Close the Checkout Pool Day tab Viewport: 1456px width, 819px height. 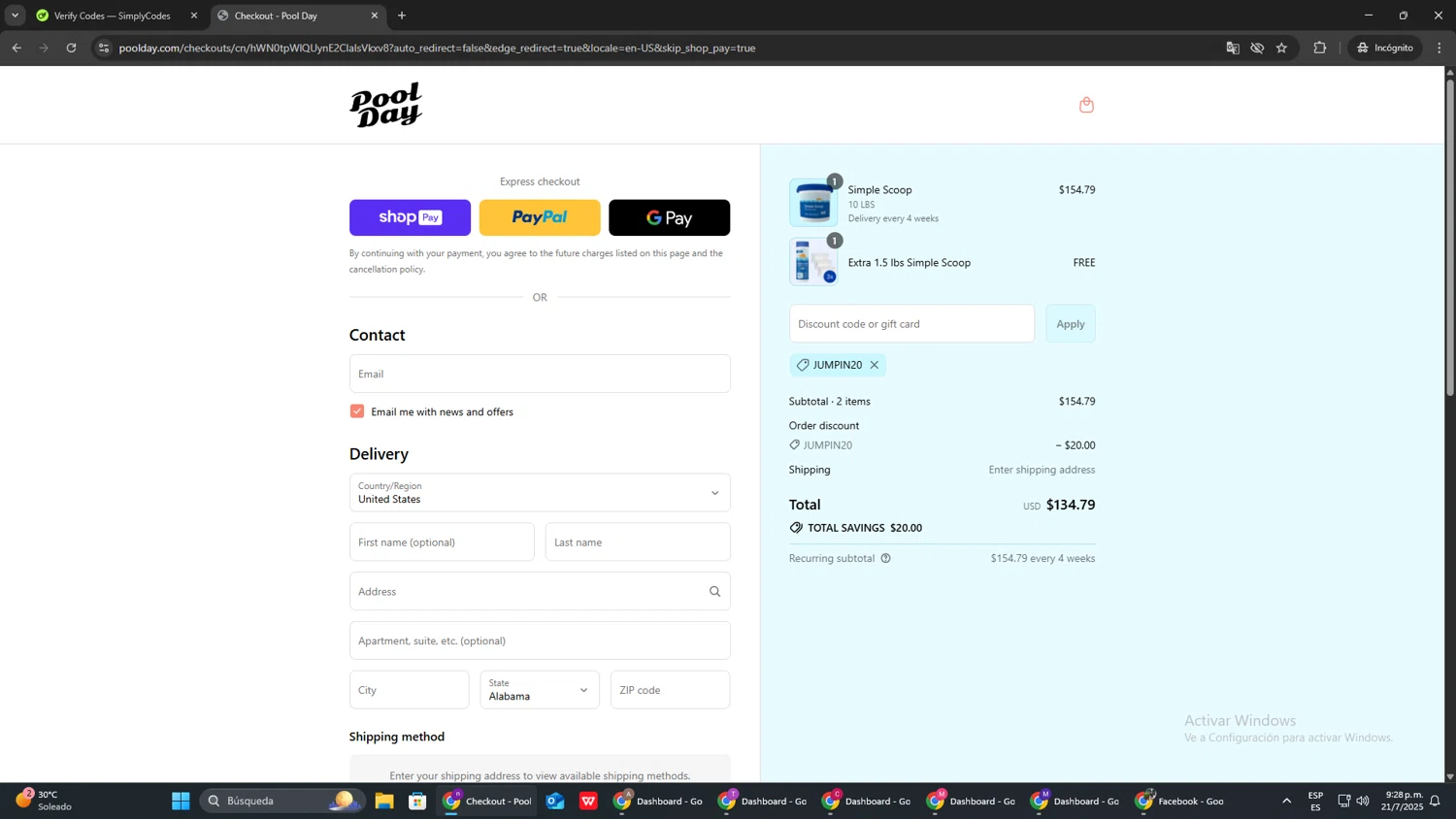click(375, 16)
